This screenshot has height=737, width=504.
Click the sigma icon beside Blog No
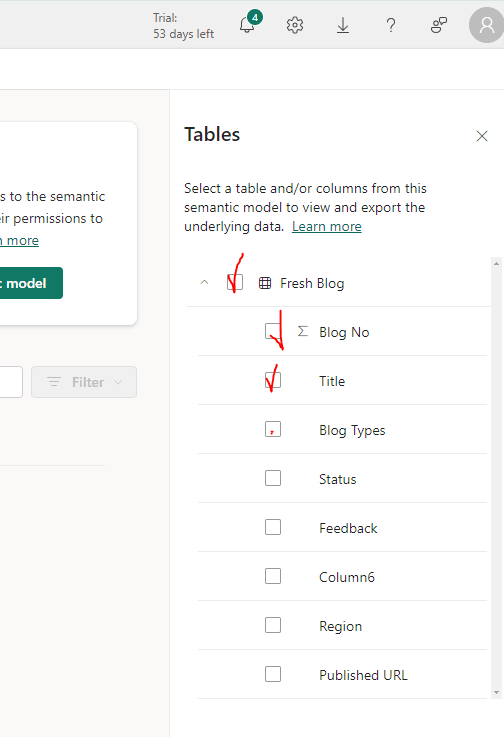(302, 331)
